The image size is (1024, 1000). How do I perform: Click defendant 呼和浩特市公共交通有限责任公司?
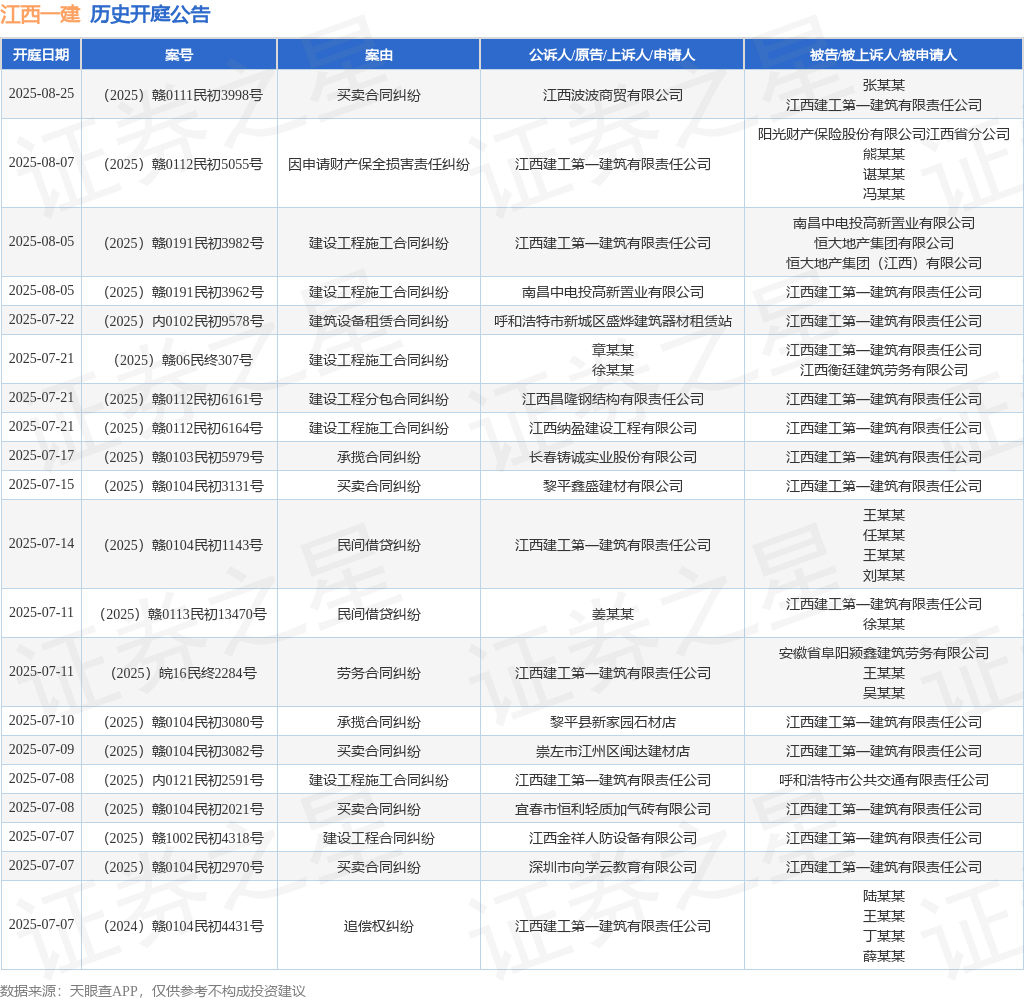884,780
